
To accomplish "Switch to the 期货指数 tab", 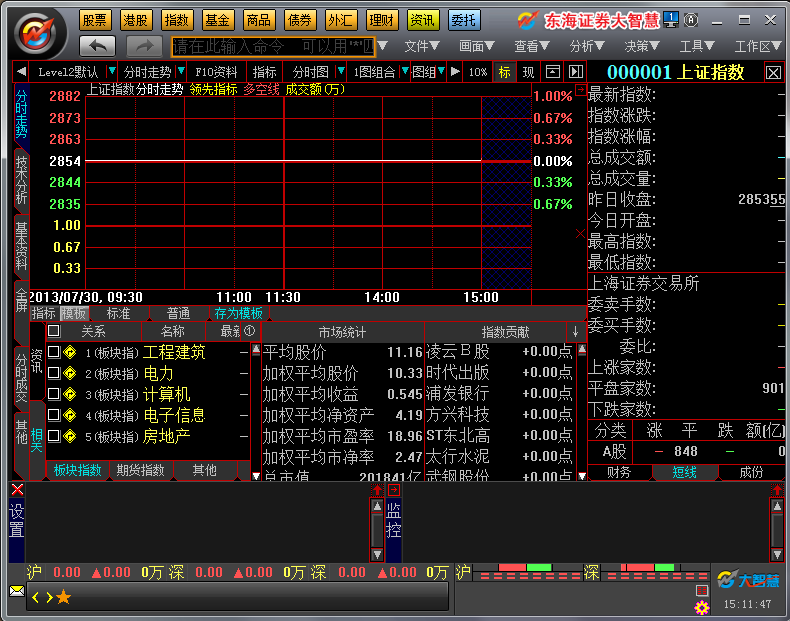I will pyautogui.click(x=141, y=470).
